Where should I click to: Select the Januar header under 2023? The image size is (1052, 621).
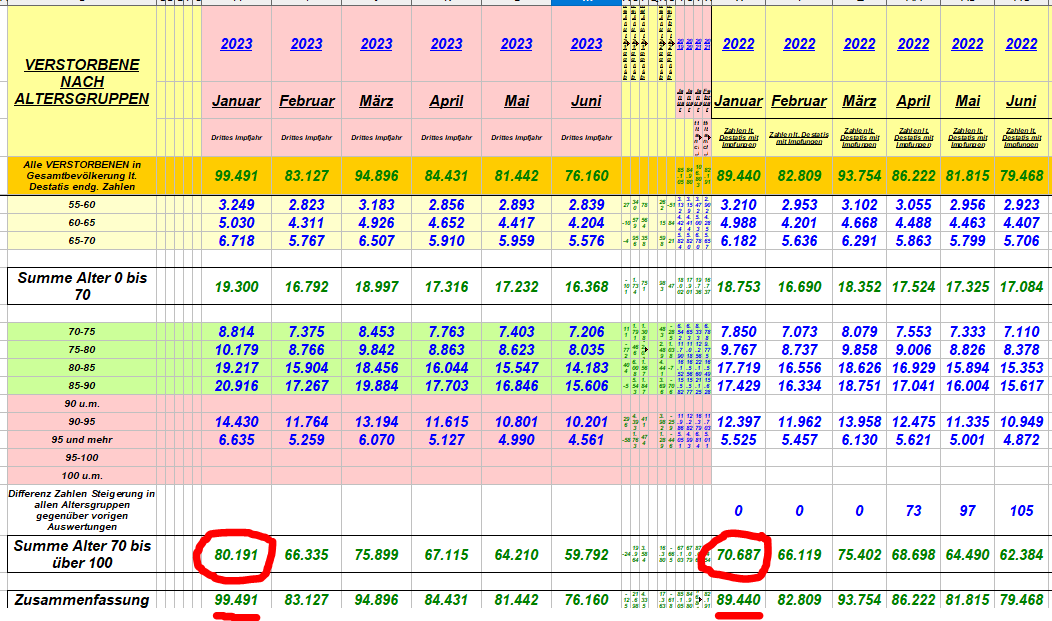point(236,101)
